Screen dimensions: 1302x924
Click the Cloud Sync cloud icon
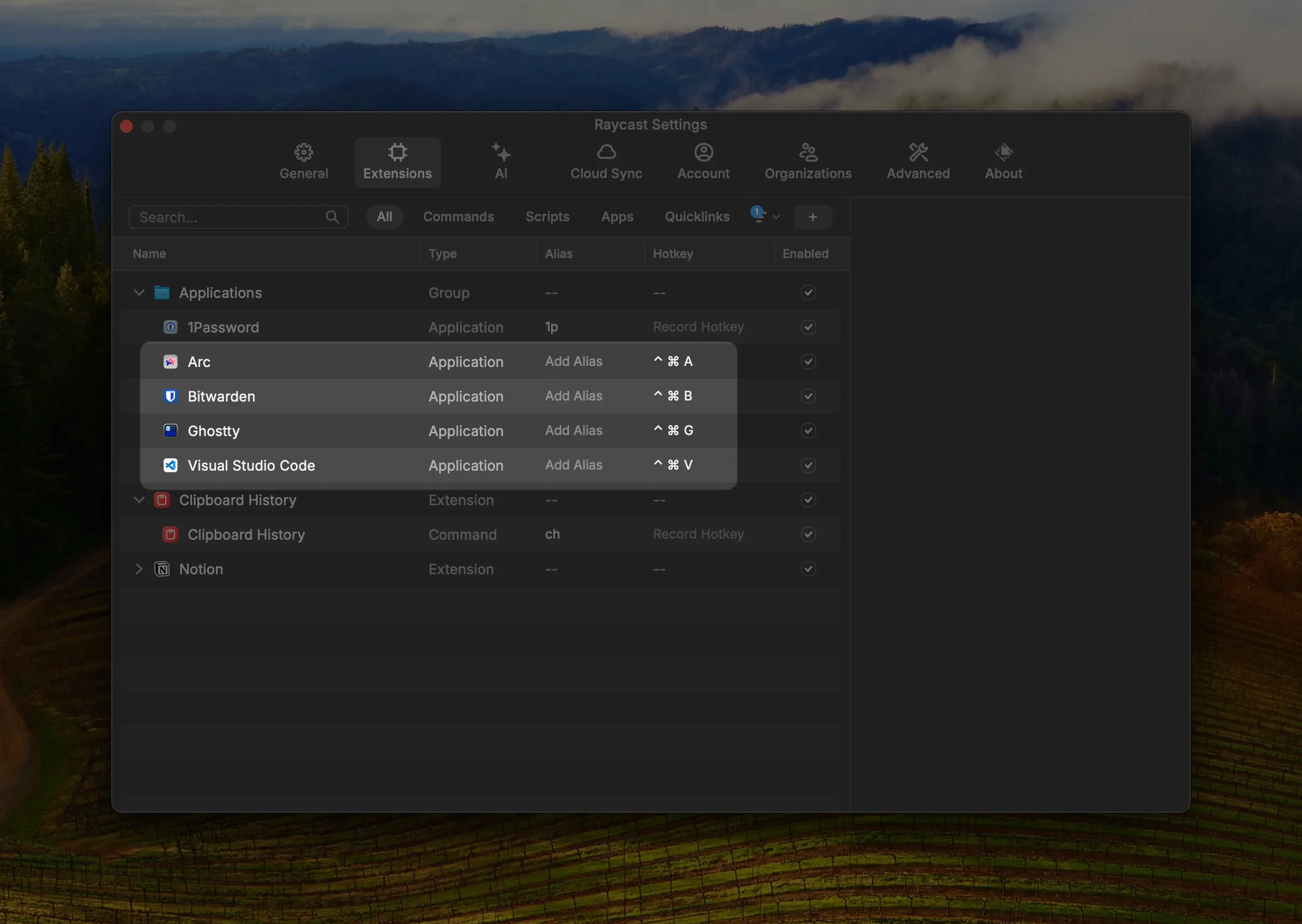606,153
